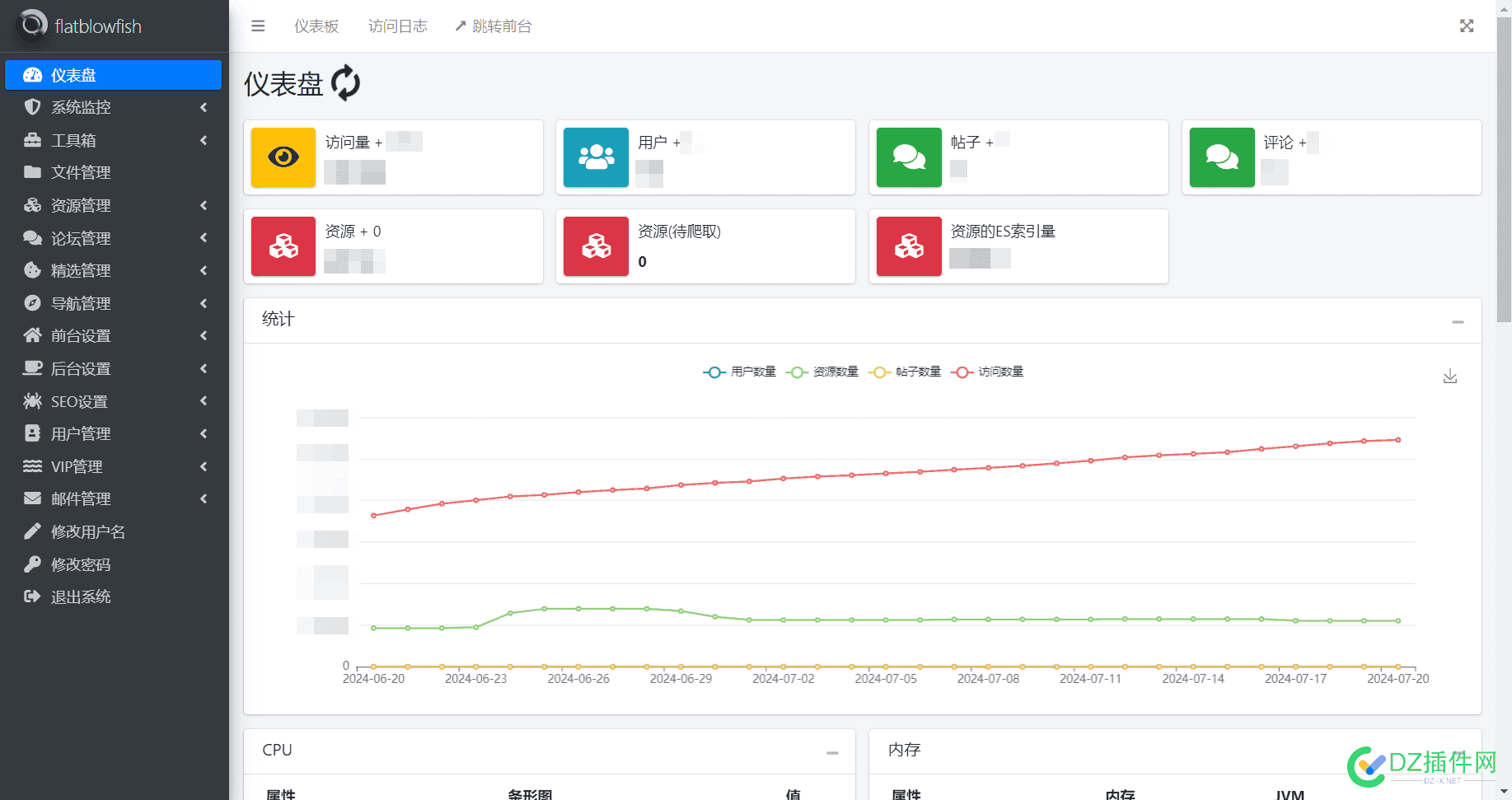The image size is (1512, 800).
Task: Collapse the CPU panel
Action: (x=832, y=752)
